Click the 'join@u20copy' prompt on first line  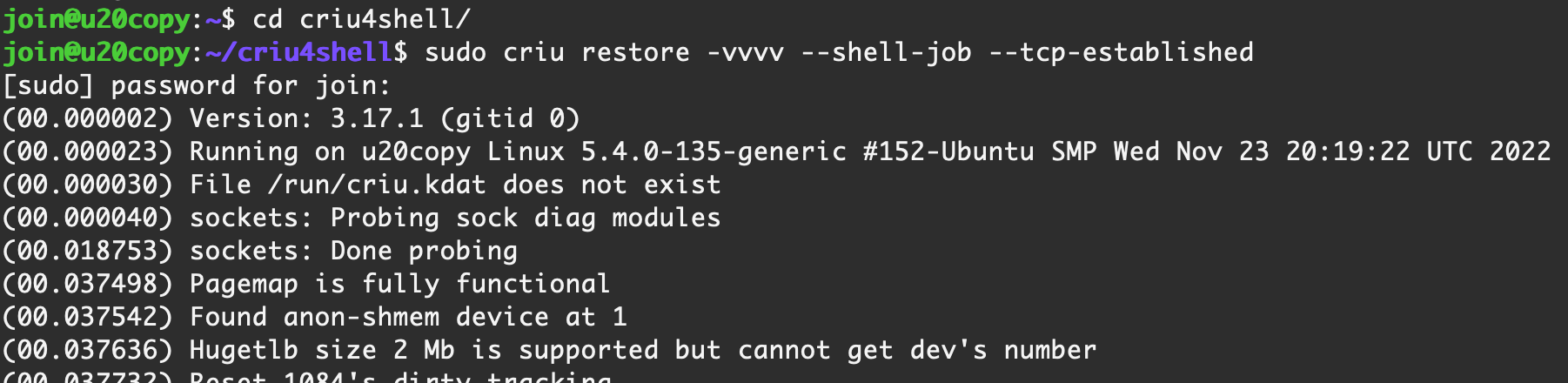[x=96, y=18]
